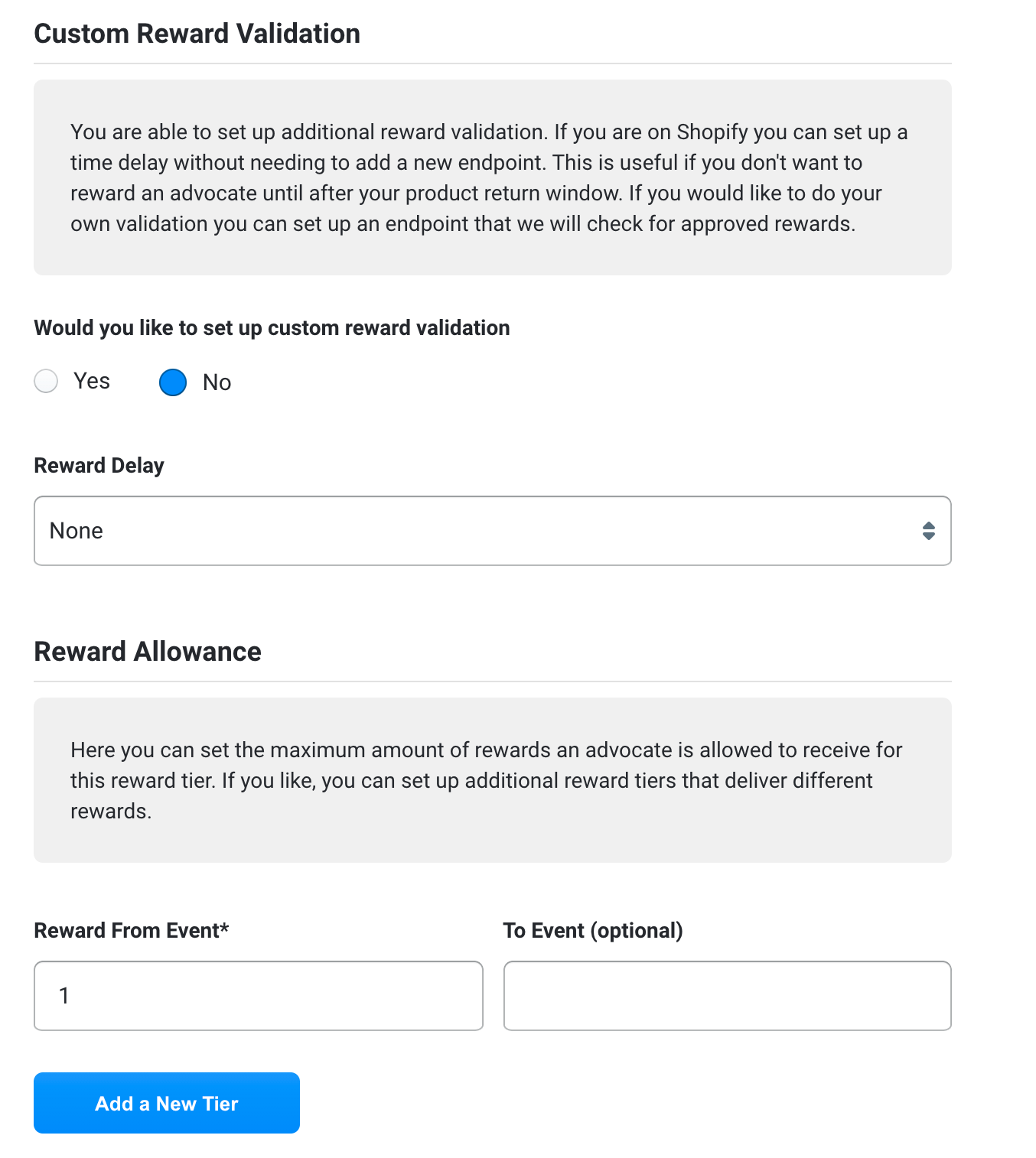Focus the Reward From Event field
The height and width of the screenshot is (1158, 1036).
click(259, 996)
